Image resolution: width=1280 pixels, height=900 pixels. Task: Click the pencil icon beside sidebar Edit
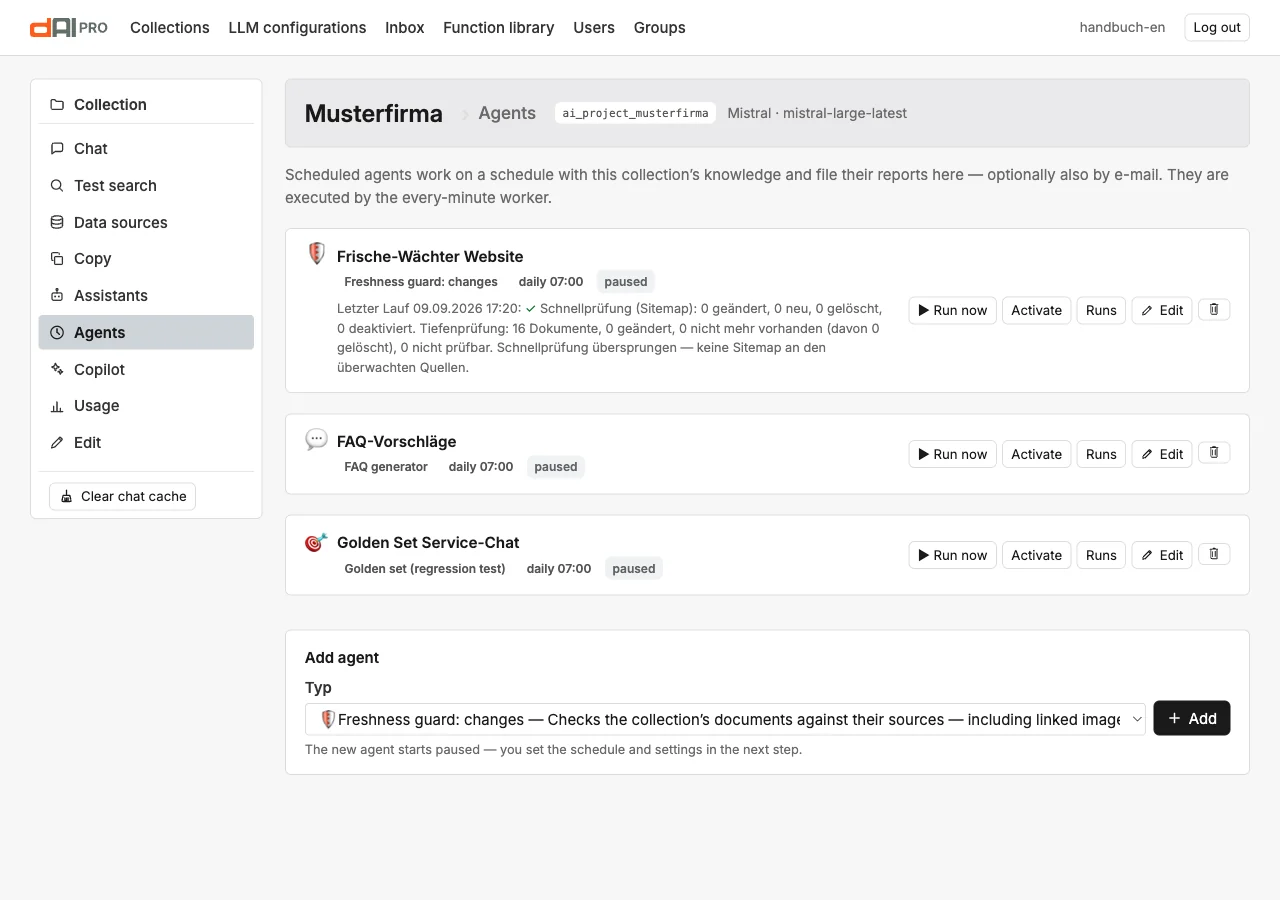coord(57,443)
